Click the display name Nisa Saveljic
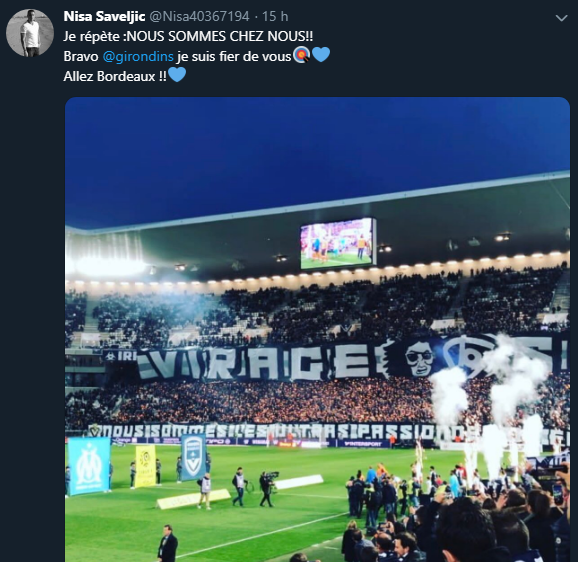 pyautogui.click(x=104, y=16)
